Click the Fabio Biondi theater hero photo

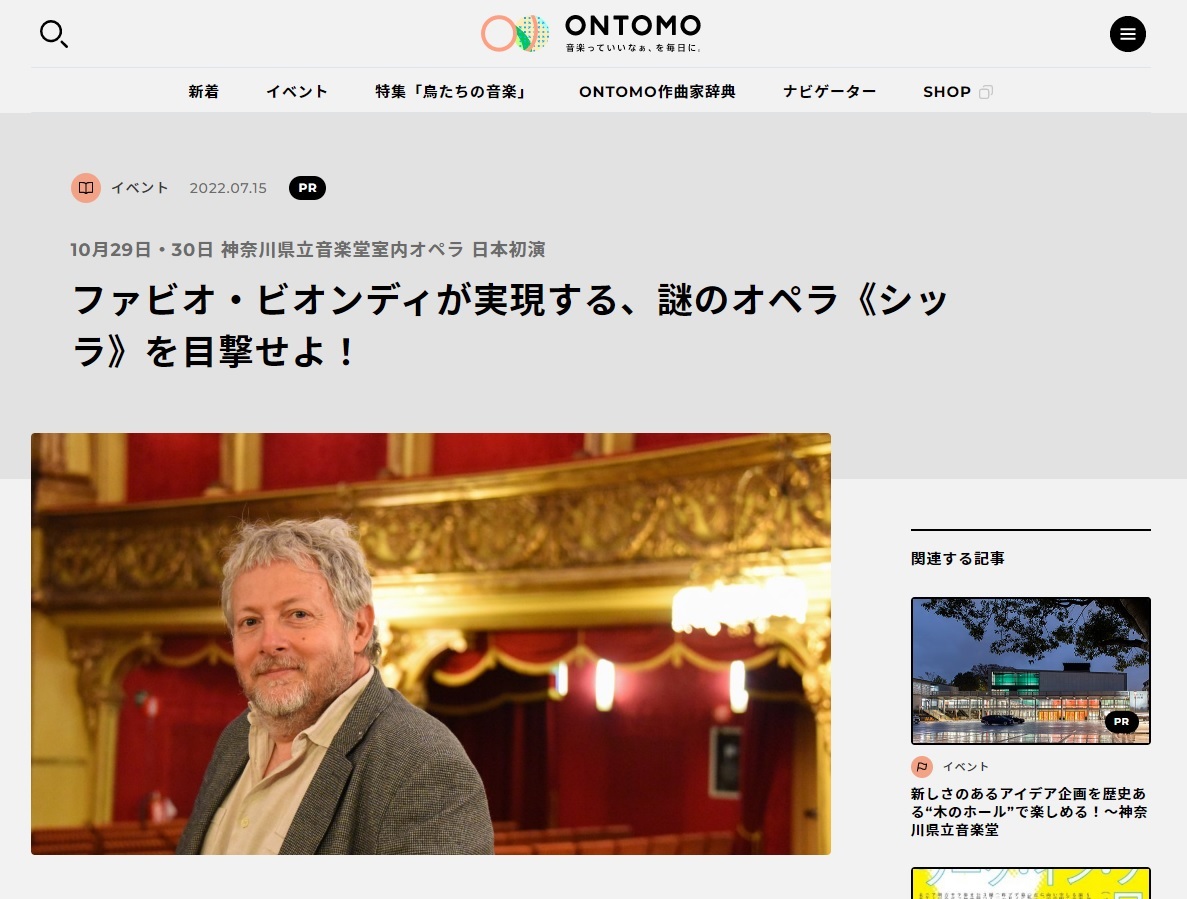tap(431, 644)
